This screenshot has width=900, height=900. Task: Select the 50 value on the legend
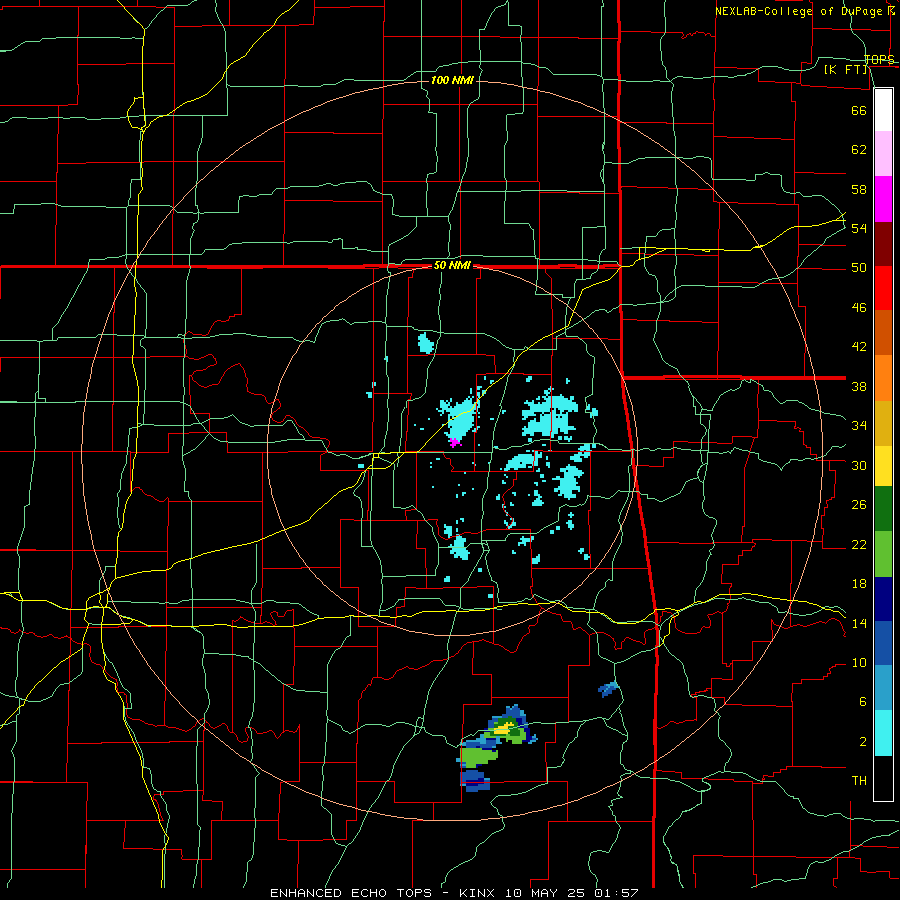coord(859,268)
